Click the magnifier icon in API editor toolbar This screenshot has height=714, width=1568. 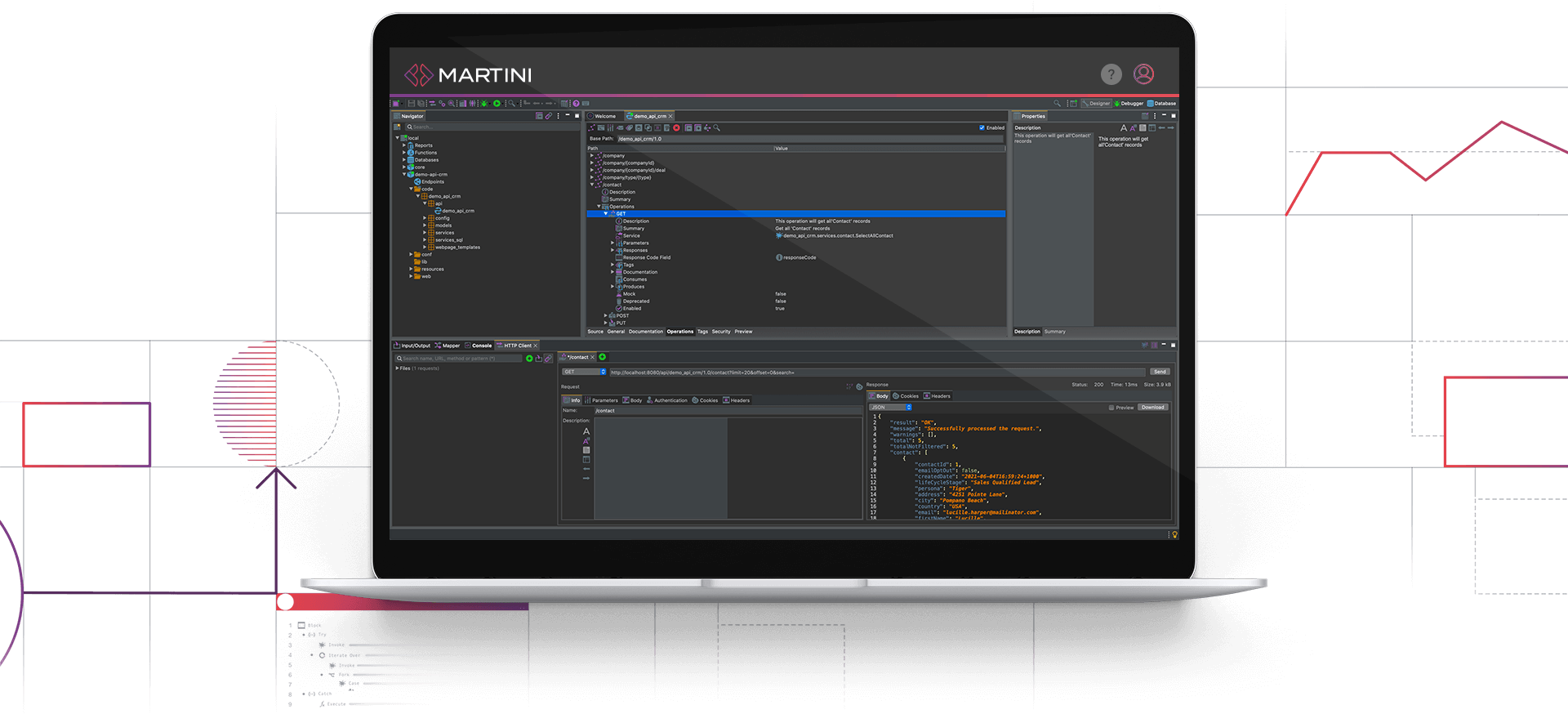716,127
